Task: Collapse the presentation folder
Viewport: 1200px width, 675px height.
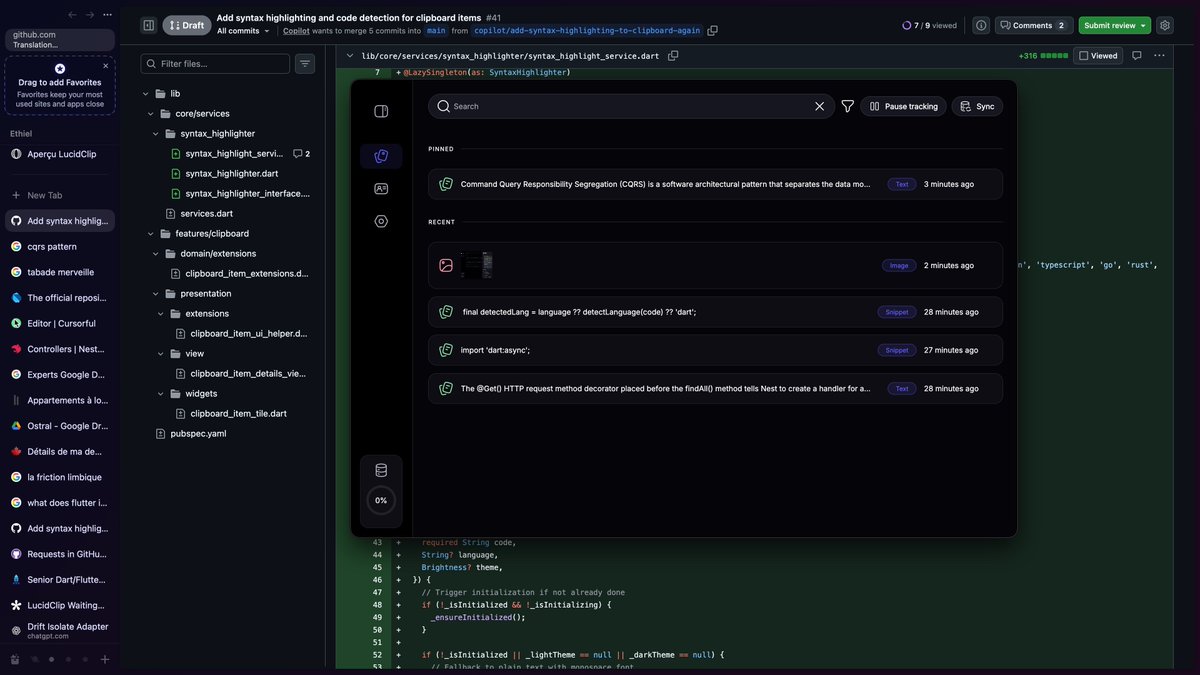Action: coord(156,293)
